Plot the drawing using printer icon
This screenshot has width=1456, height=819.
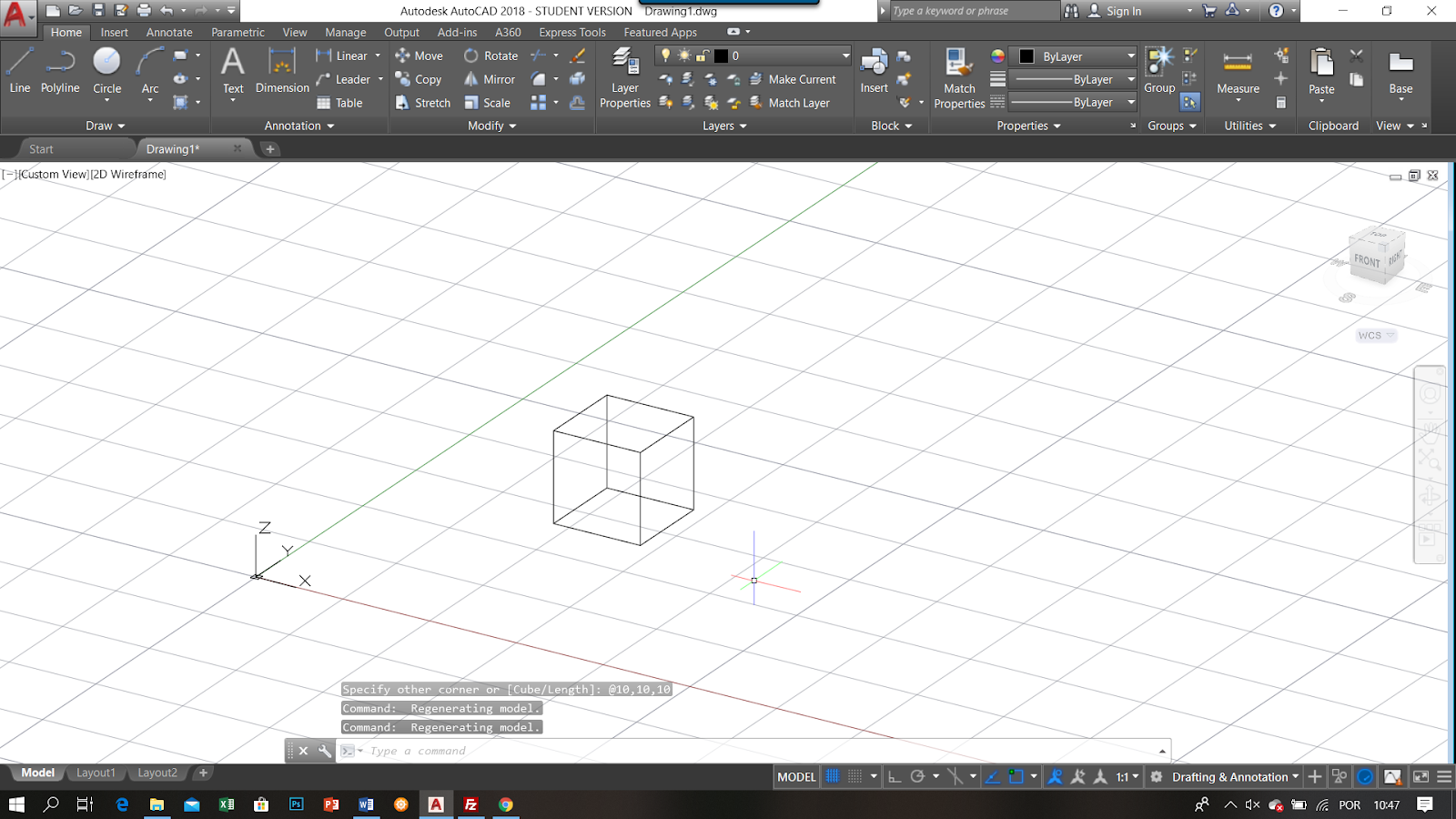(144, 11)
